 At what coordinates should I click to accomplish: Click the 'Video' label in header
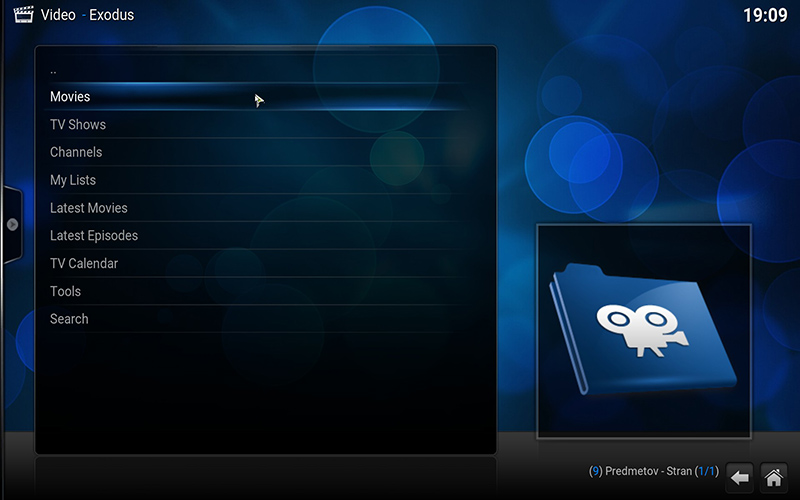(x=57, y=15)
